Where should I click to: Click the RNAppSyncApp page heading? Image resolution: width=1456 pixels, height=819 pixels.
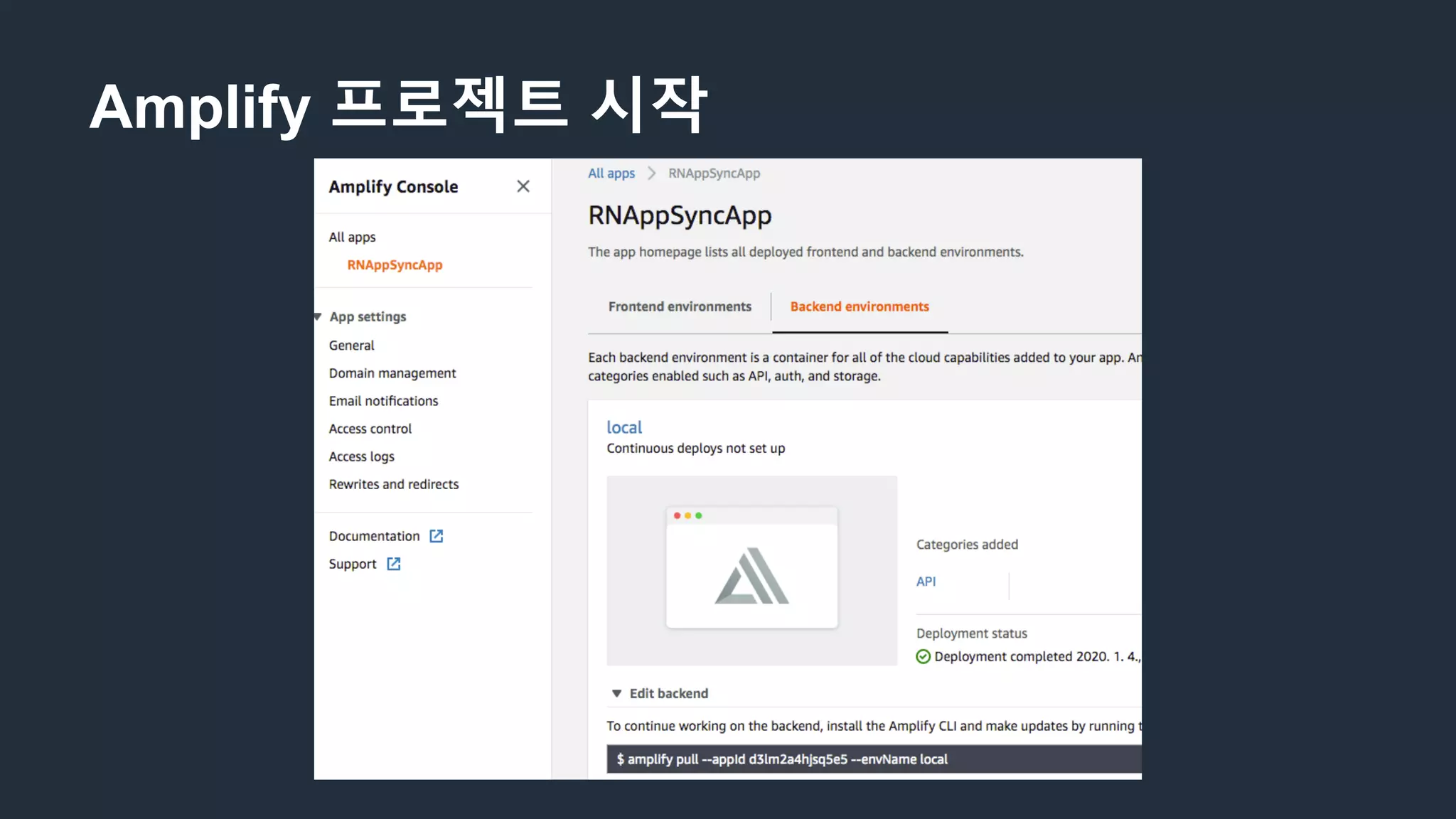pos(680,215)
